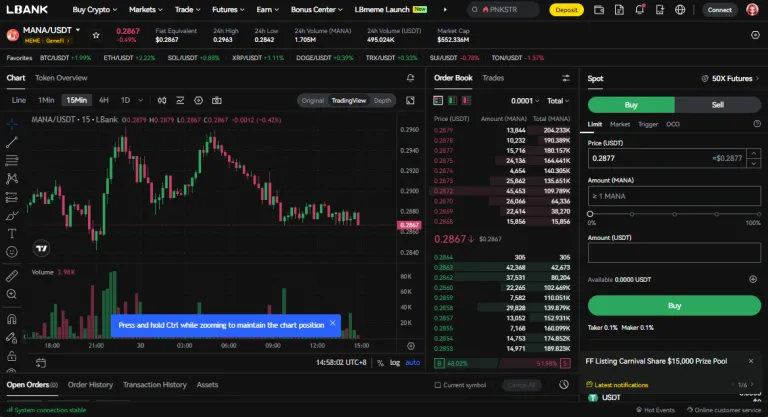This screenshot has width=768, height=417.
Task: Click the yellow Deposit button
Action: [566, 9]
